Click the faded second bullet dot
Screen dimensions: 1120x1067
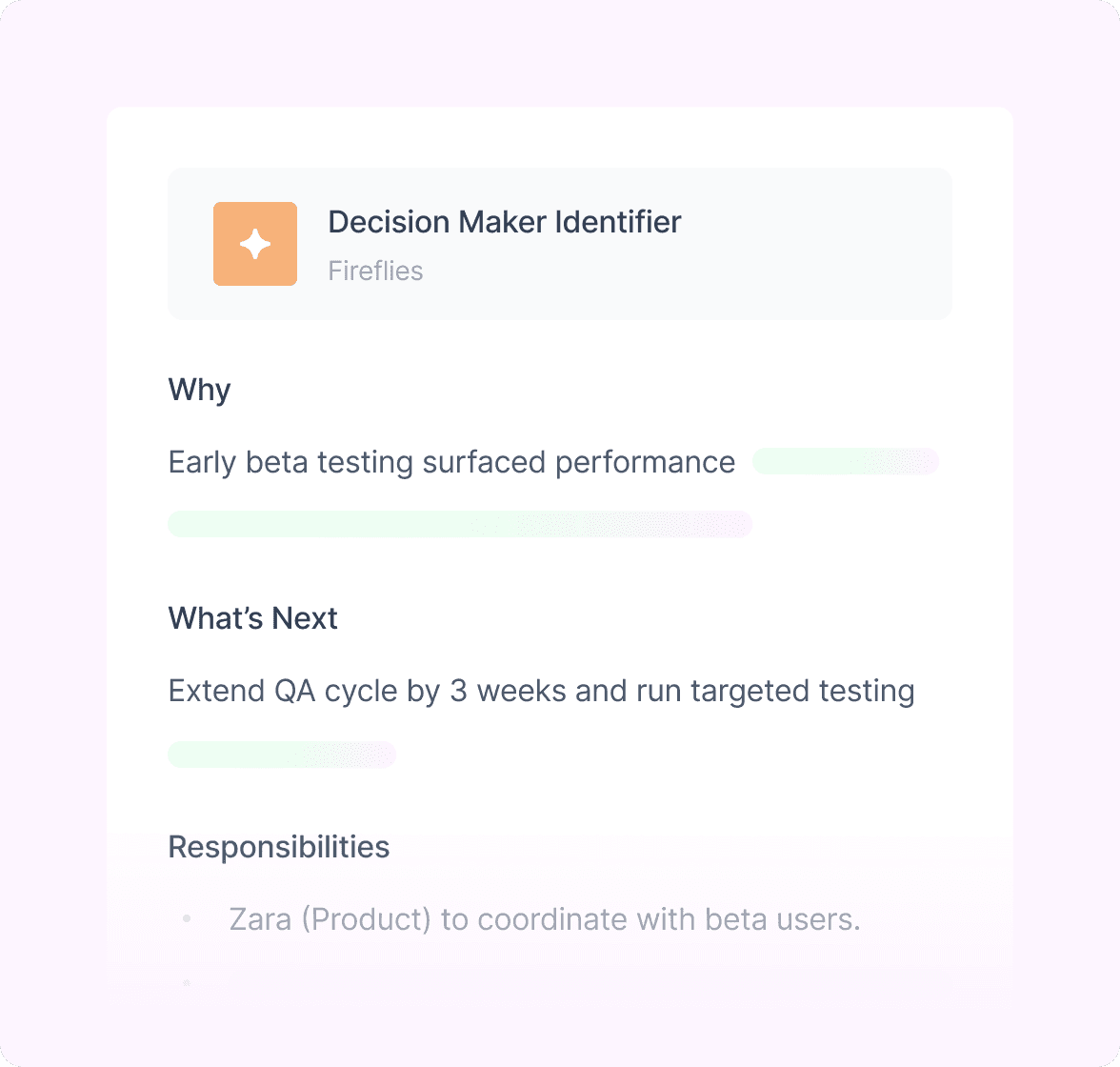pyautogui.click(x=187, y=983)
